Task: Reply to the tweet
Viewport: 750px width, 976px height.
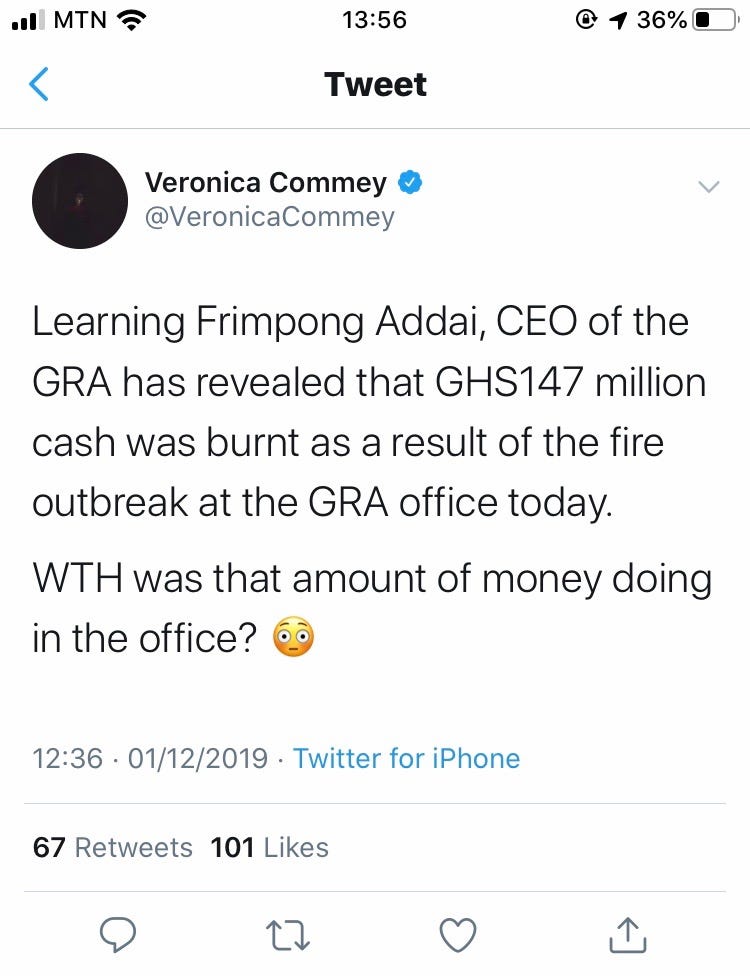Action: [120, 935]
